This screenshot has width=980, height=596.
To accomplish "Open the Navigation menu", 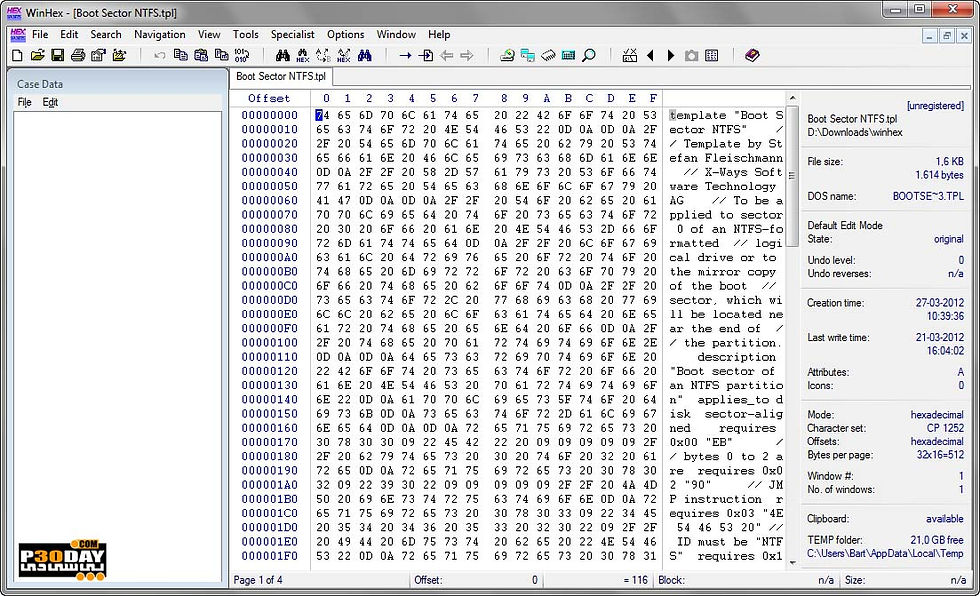I will 159,34.
